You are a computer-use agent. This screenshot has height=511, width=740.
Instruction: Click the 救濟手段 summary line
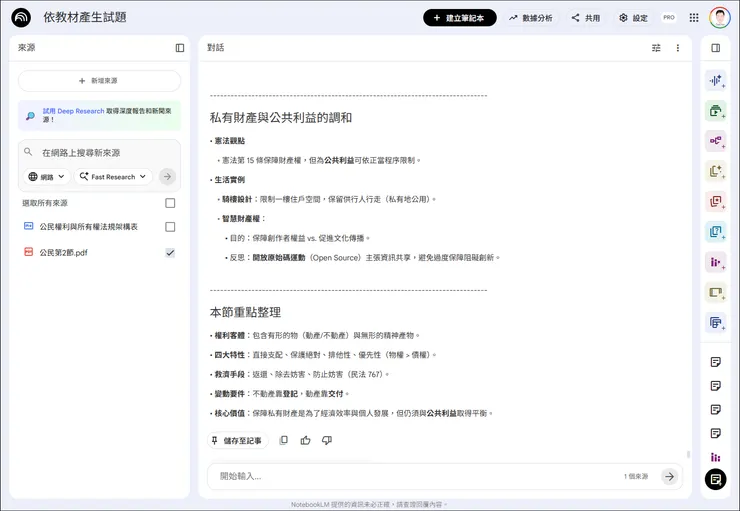302,374
